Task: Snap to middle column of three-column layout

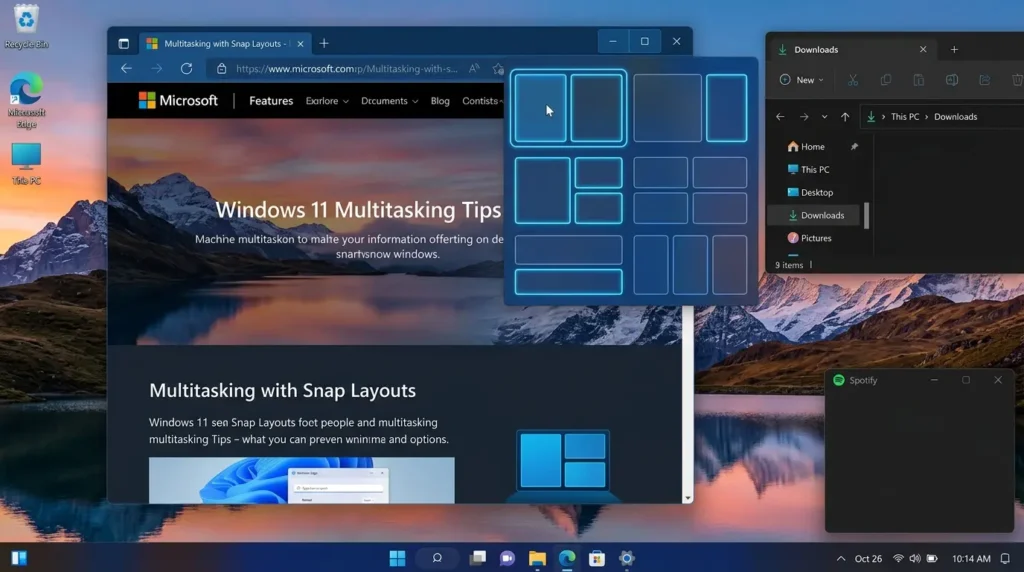Action: click(x=690, y=265)
